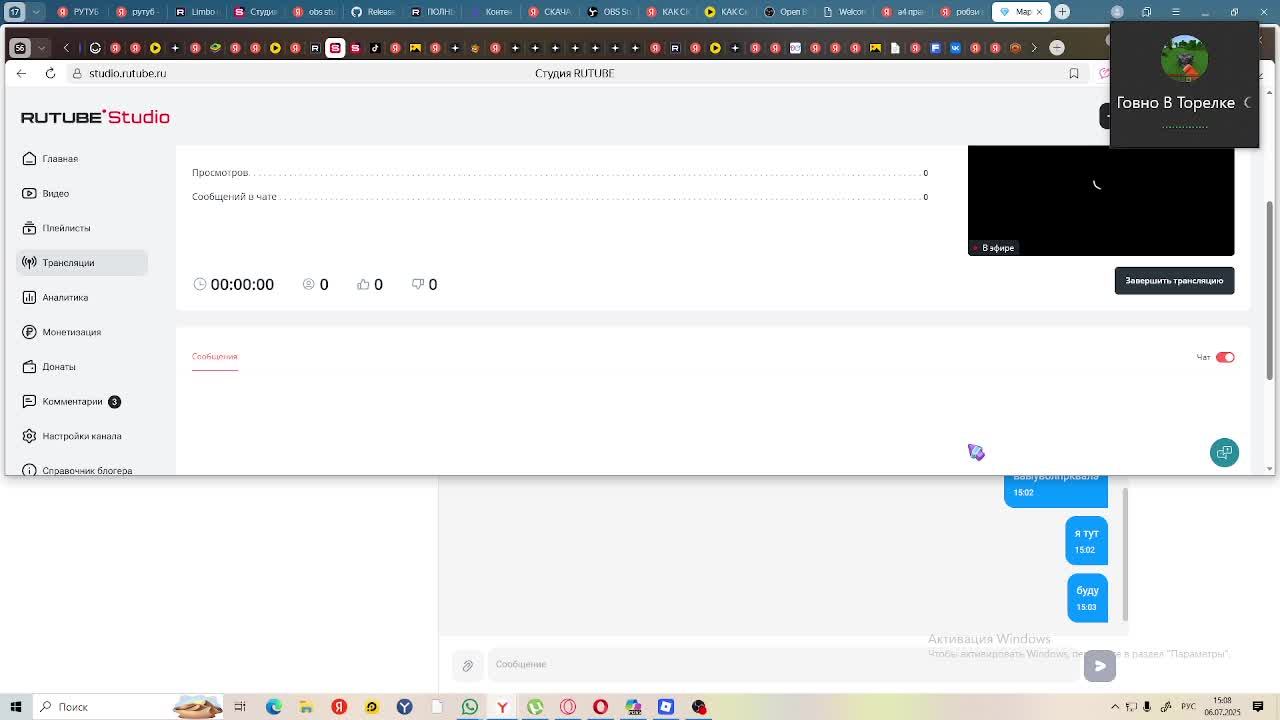The width and height of the screenshot is (1280, 720).
Task: Open Аналитика section
Action: point(65,297)
